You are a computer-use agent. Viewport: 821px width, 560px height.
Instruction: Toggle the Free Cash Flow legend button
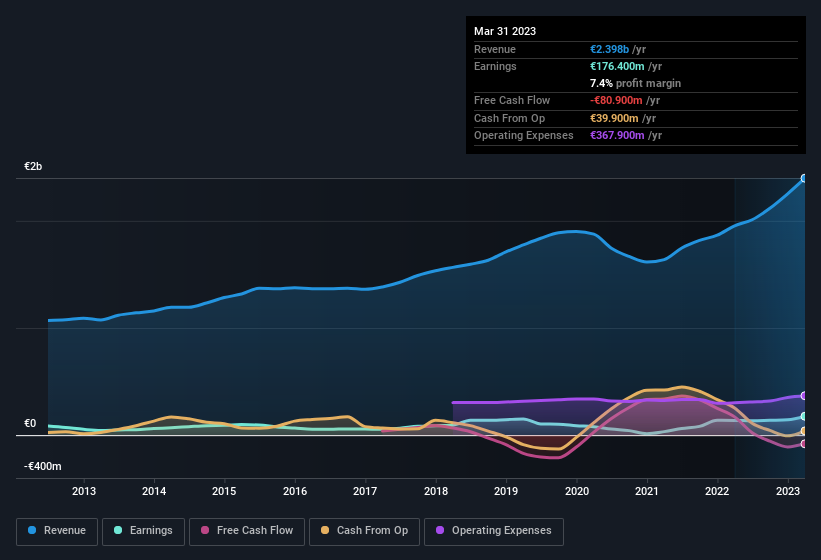click(x=247, y=531)
